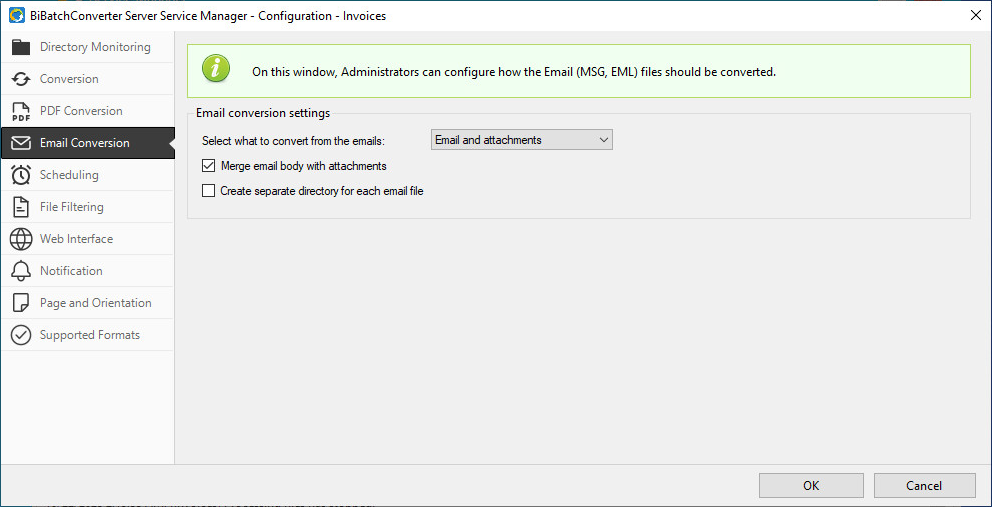Screen dimensions: 992x507
Task: Click the green info icon in banner
Action: pos(216,70)
